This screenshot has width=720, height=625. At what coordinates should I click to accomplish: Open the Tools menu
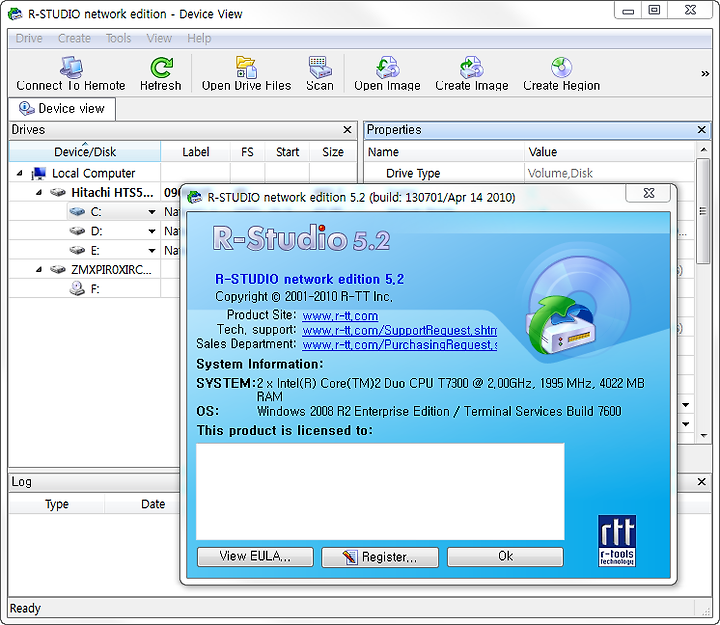click(x=118, y=38)
